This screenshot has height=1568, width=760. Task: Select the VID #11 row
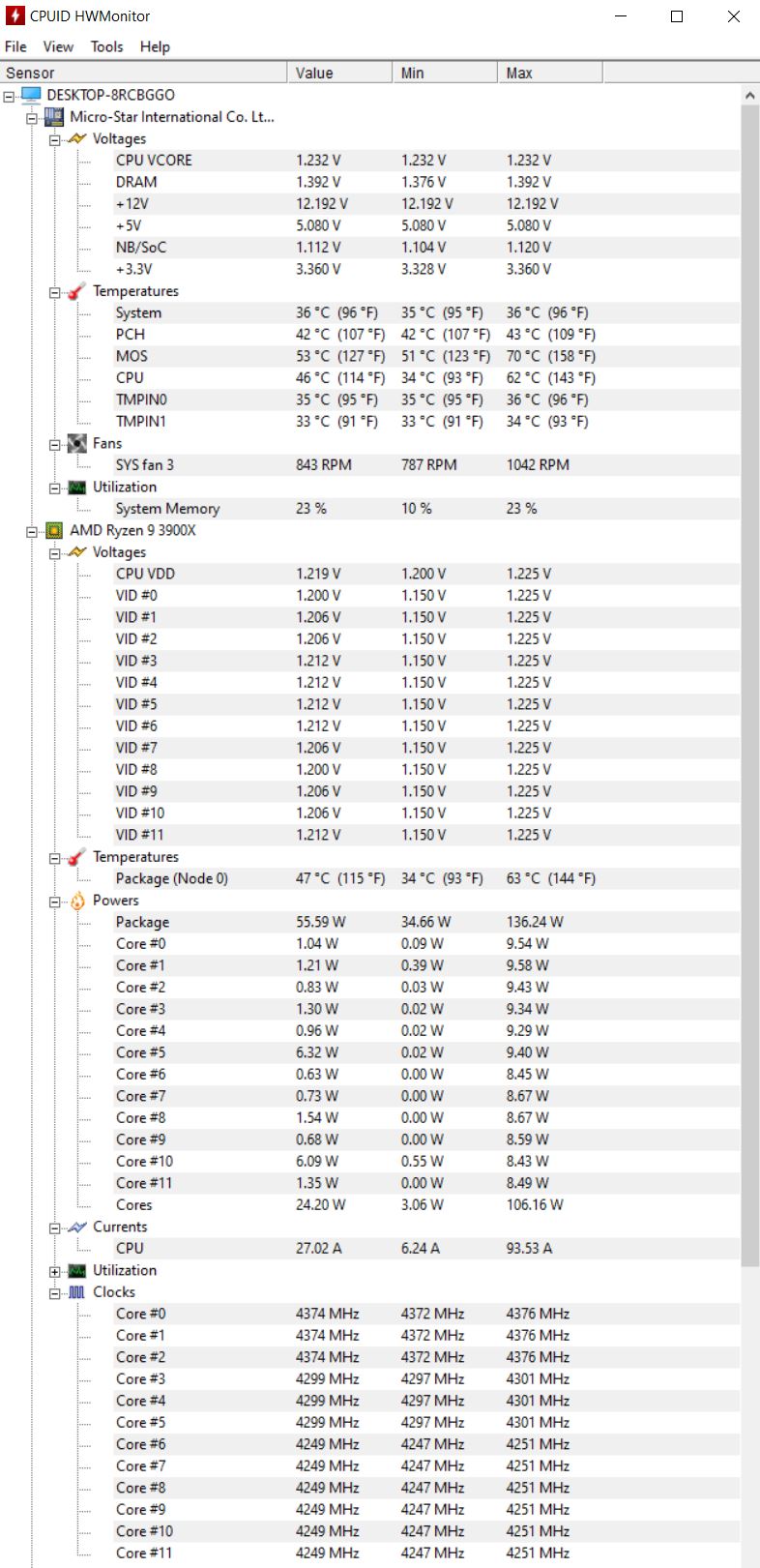426,835
